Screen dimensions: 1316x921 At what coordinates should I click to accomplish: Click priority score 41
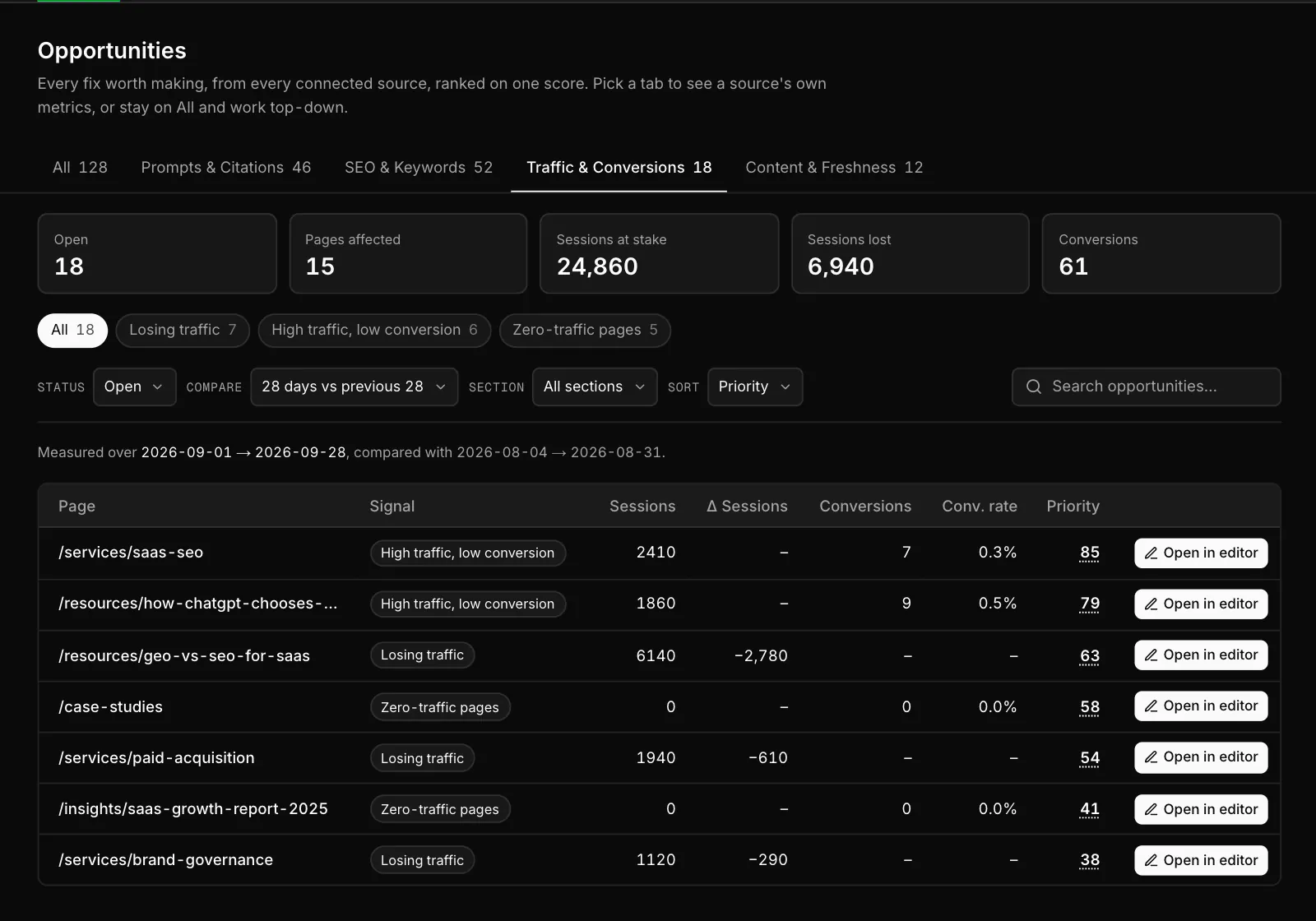tap(1089, 809)
